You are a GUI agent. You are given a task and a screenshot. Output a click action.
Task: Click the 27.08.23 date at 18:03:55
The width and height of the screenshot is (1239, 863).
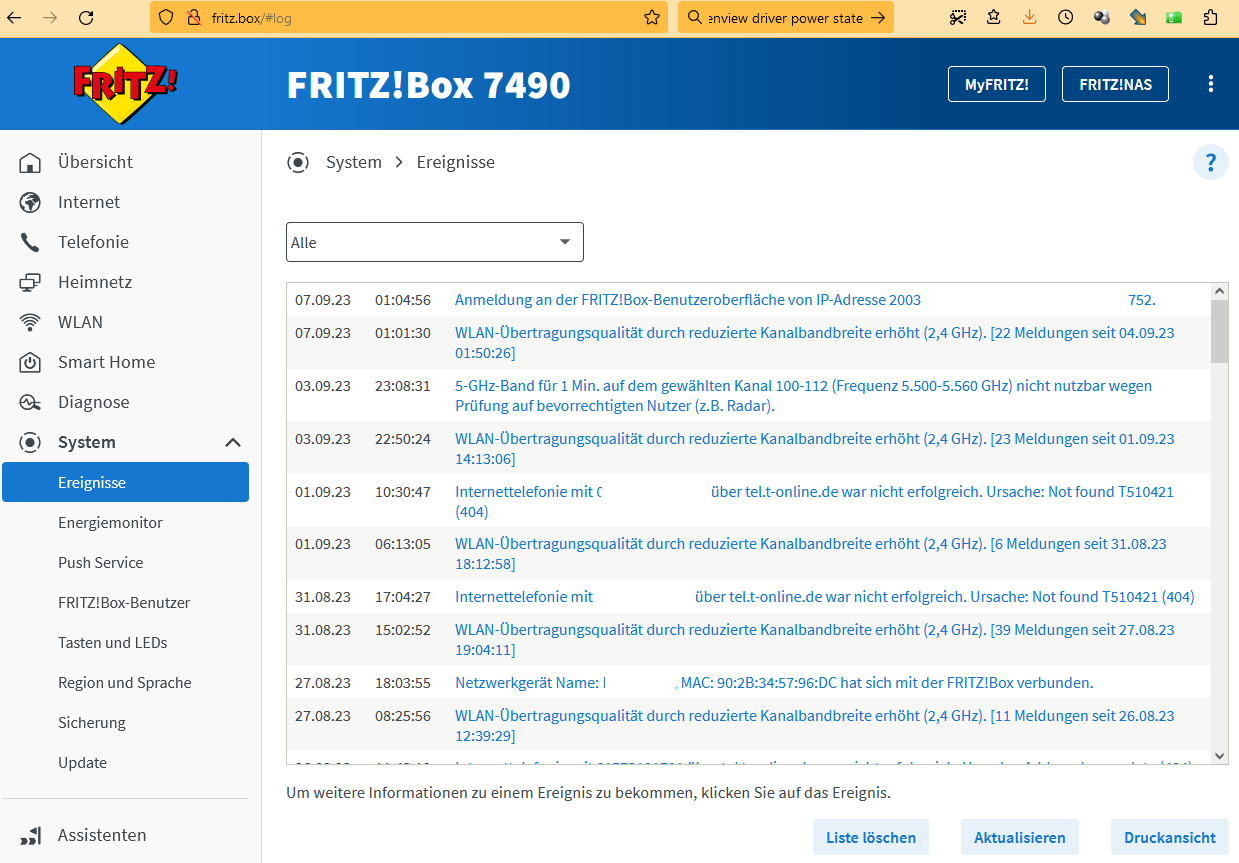pos(323,683)
